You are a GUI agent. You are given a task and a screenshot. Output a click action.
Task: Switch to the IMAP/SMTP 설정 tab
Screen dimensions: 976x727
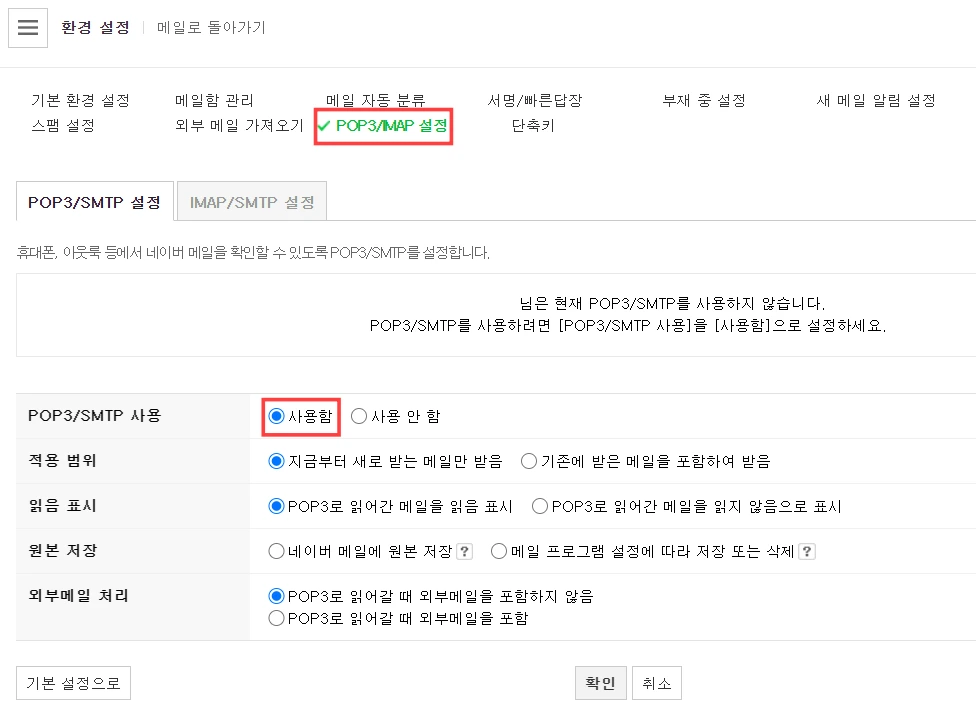point(251,200)
